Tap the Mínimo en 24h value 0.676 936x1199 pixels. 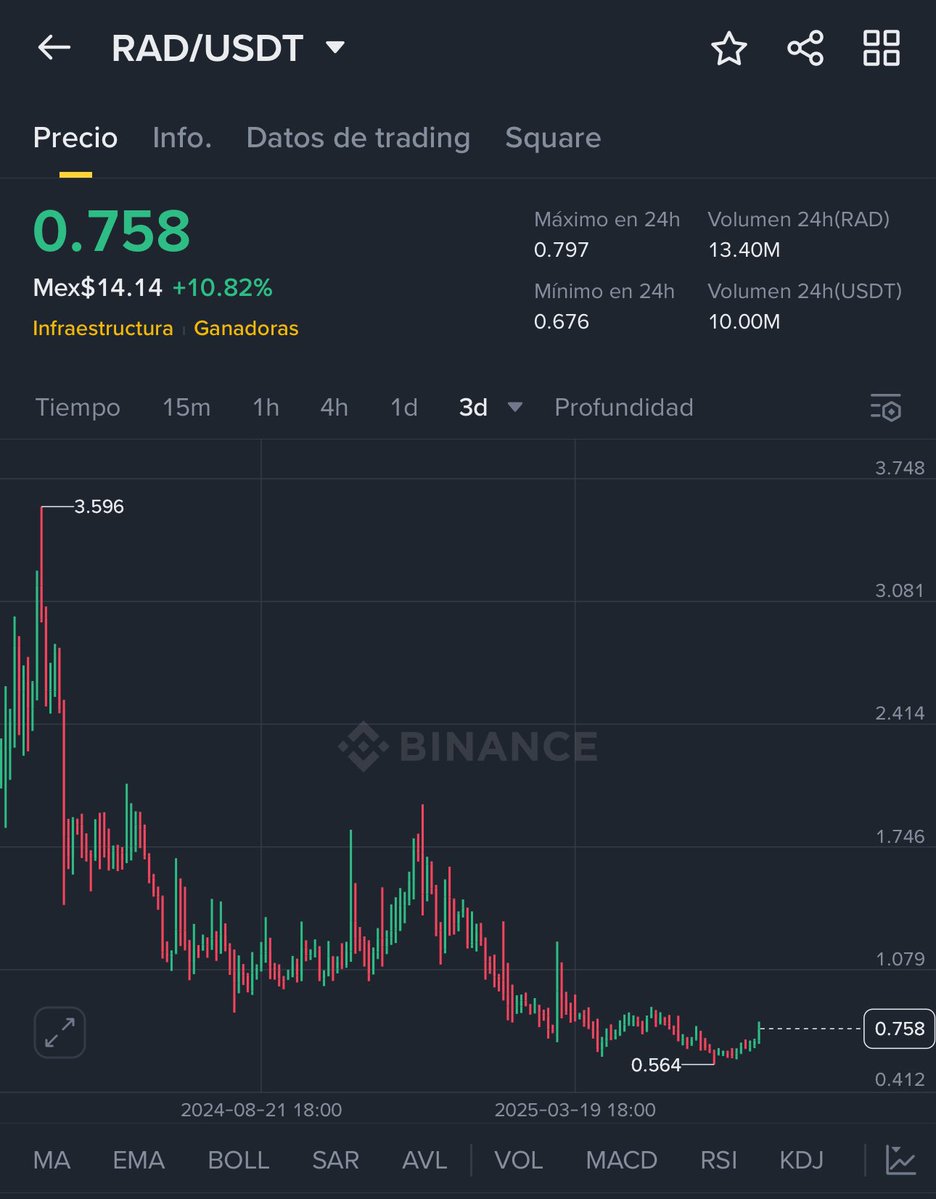pyautogui.click(x=561, y=321)
